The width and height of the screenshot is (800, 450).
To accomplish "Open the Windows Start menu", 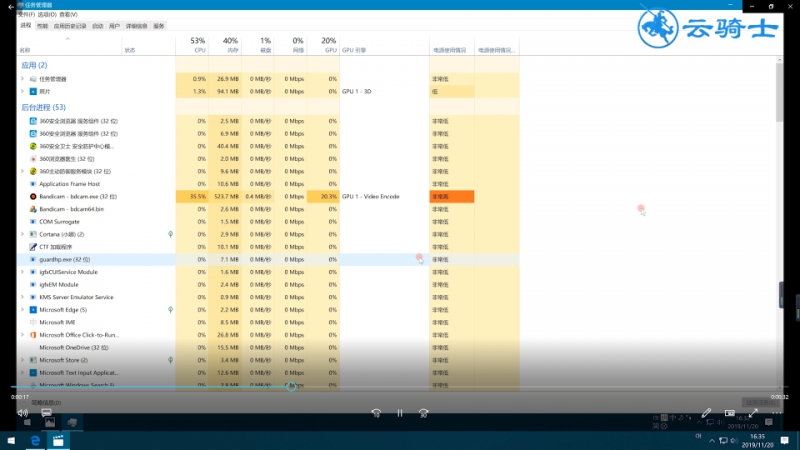I will coord(11,440).
